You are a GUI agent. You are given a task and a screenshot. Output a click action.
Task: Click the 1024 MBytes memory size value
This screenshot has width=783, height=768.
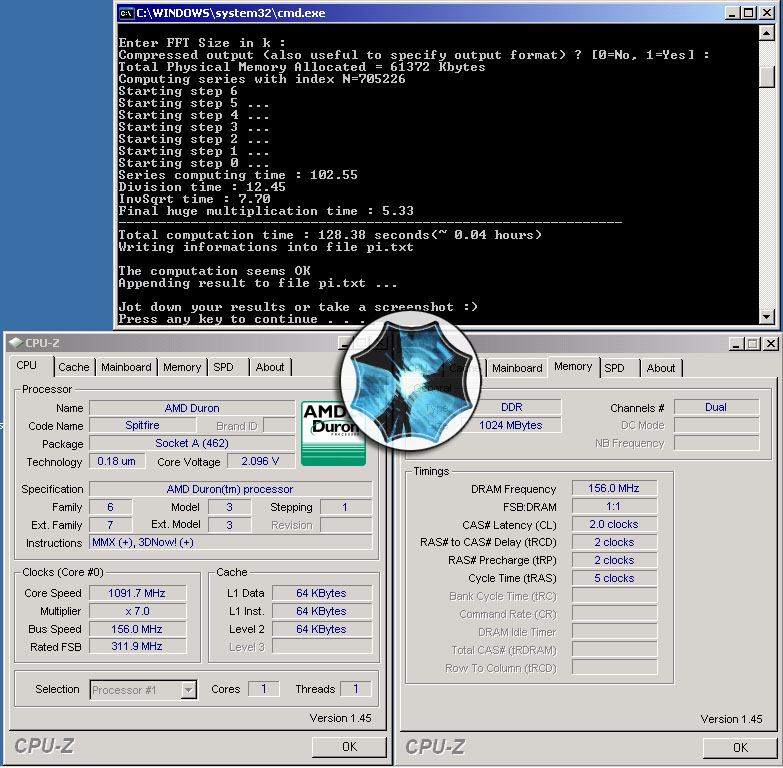[x=512, y=425]
